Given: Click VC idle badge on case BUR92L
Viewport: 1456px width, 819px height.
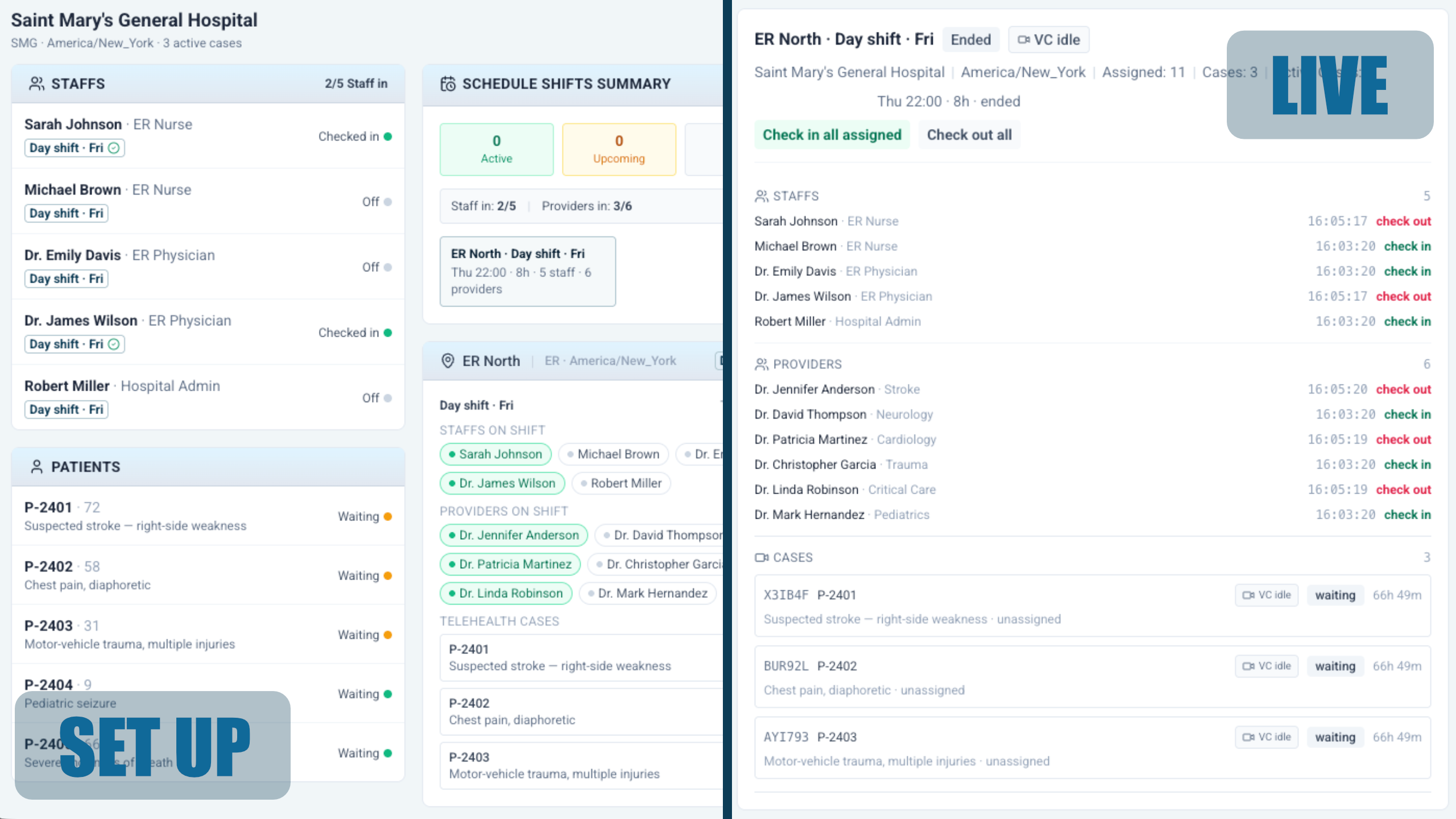Looking at the screenshot, I should [1267, 666].
